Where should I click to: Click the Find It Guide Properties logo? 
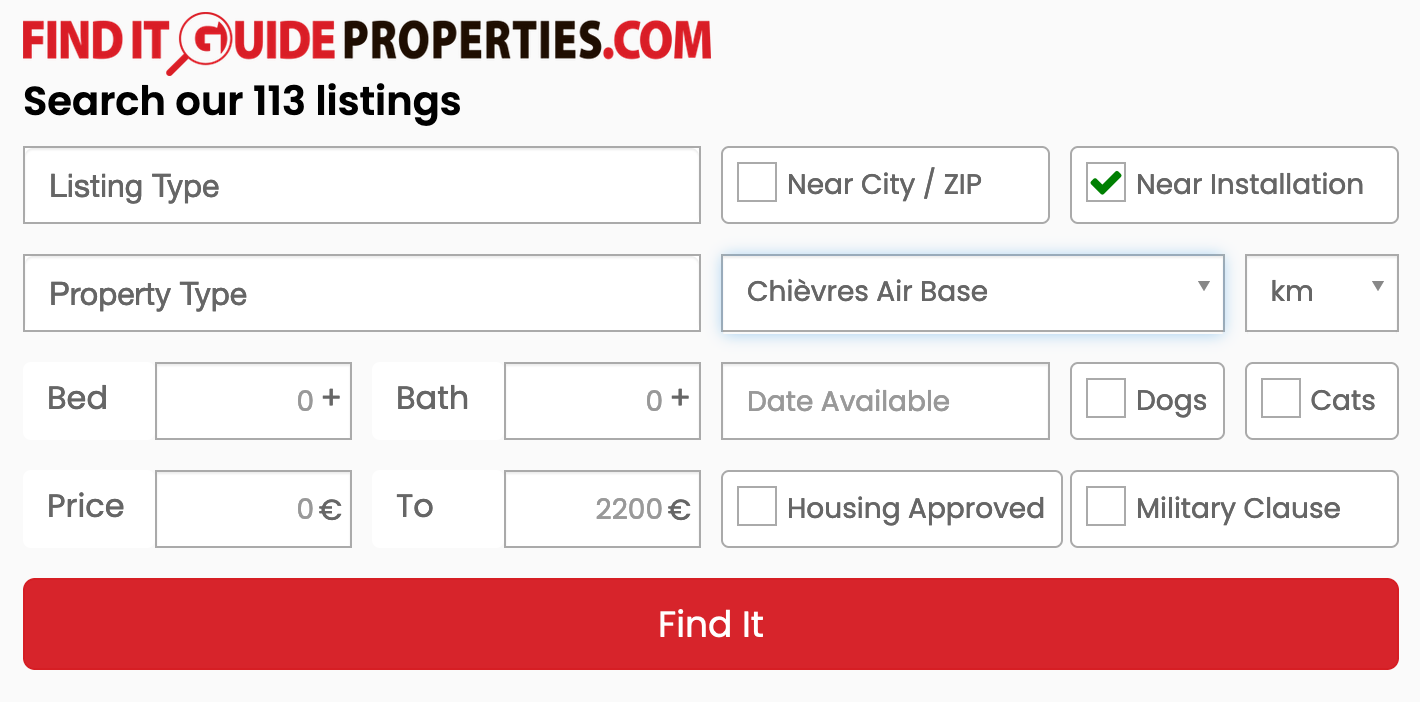pos(366,40)
